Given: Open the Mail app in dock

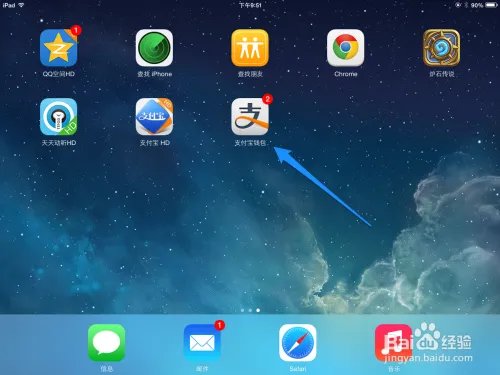Looking at the screenshot, I should pos(202,343).
